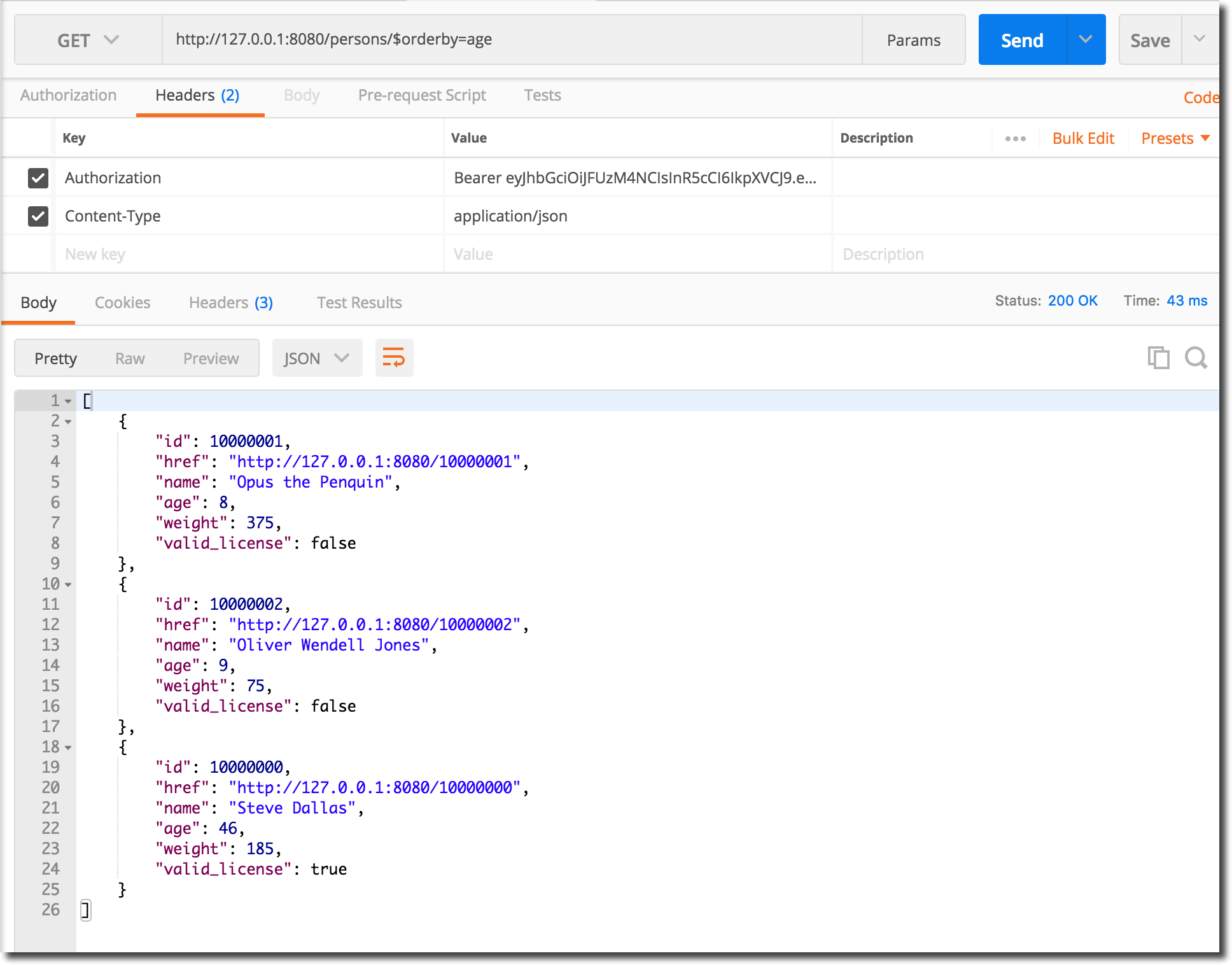Click the age value 46
This screenshot has width=1232, height=965.
click(x=228, y=828)
